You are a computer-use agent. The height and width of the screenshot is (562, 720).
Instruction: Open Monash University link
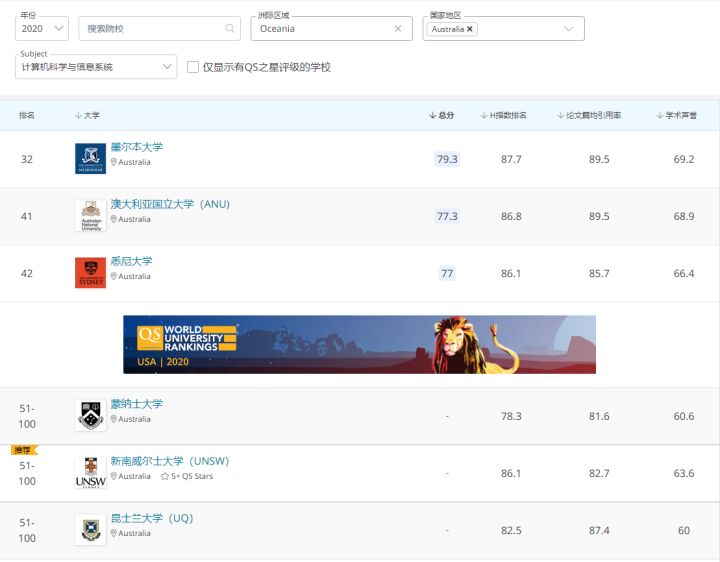pos(136,404)
